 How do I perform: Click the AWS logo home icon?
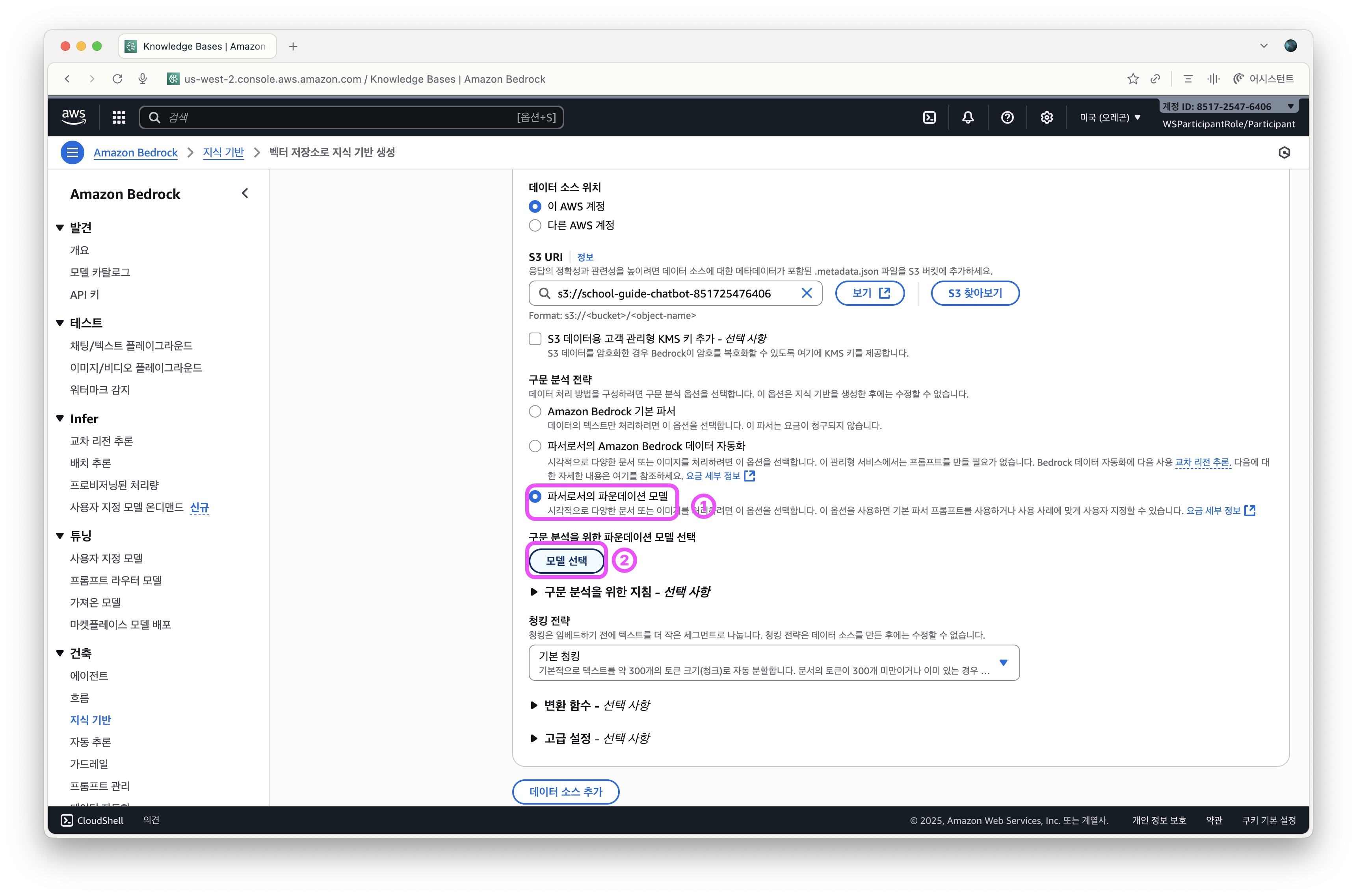[74, 117]
